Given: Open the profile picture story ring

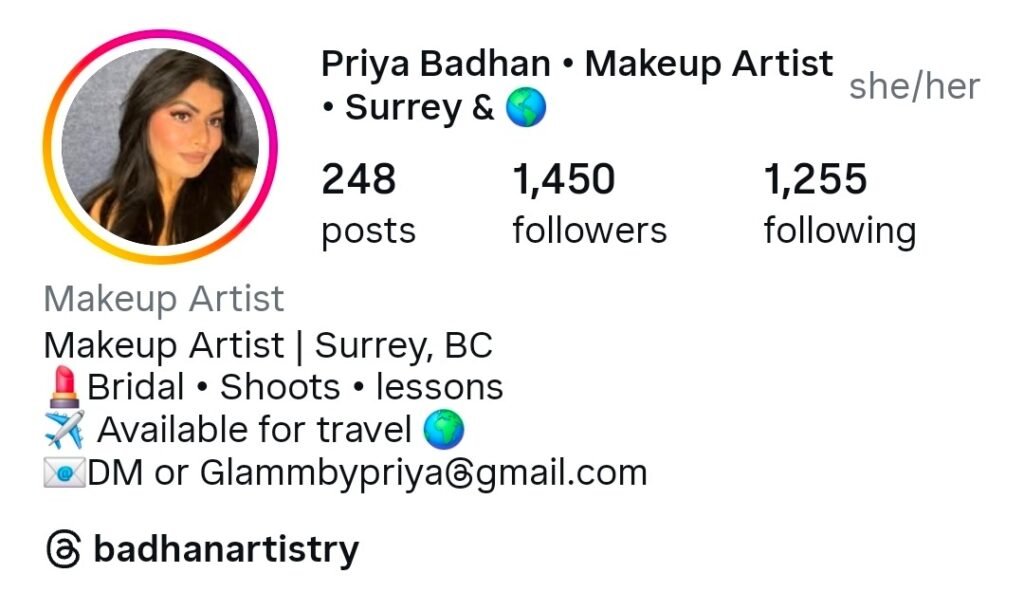Looking at the screenshot, I should coord(160,147).
